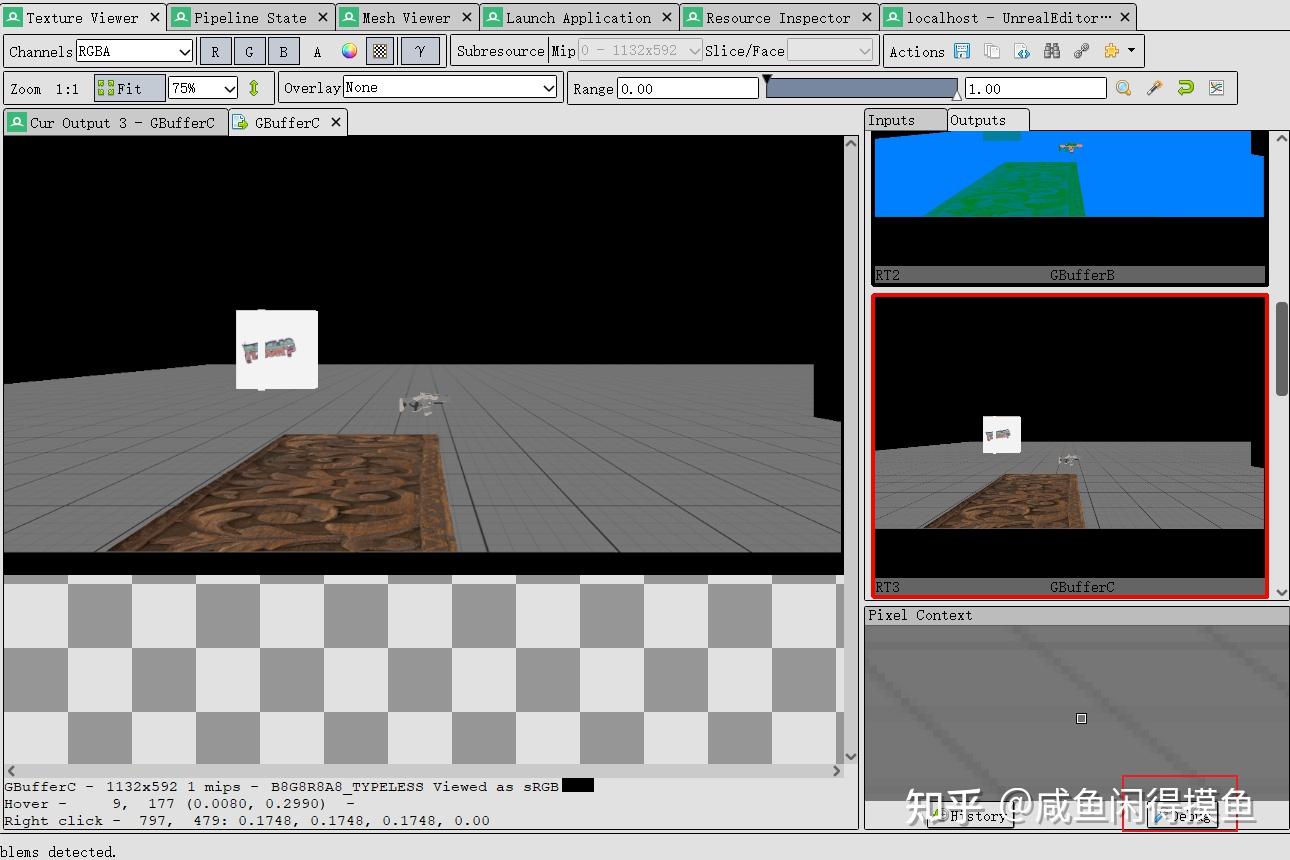The image size is (1290, 860).
Task: Click the Fit zoom button
Action: pyautogui.click(x=129, y=88)
